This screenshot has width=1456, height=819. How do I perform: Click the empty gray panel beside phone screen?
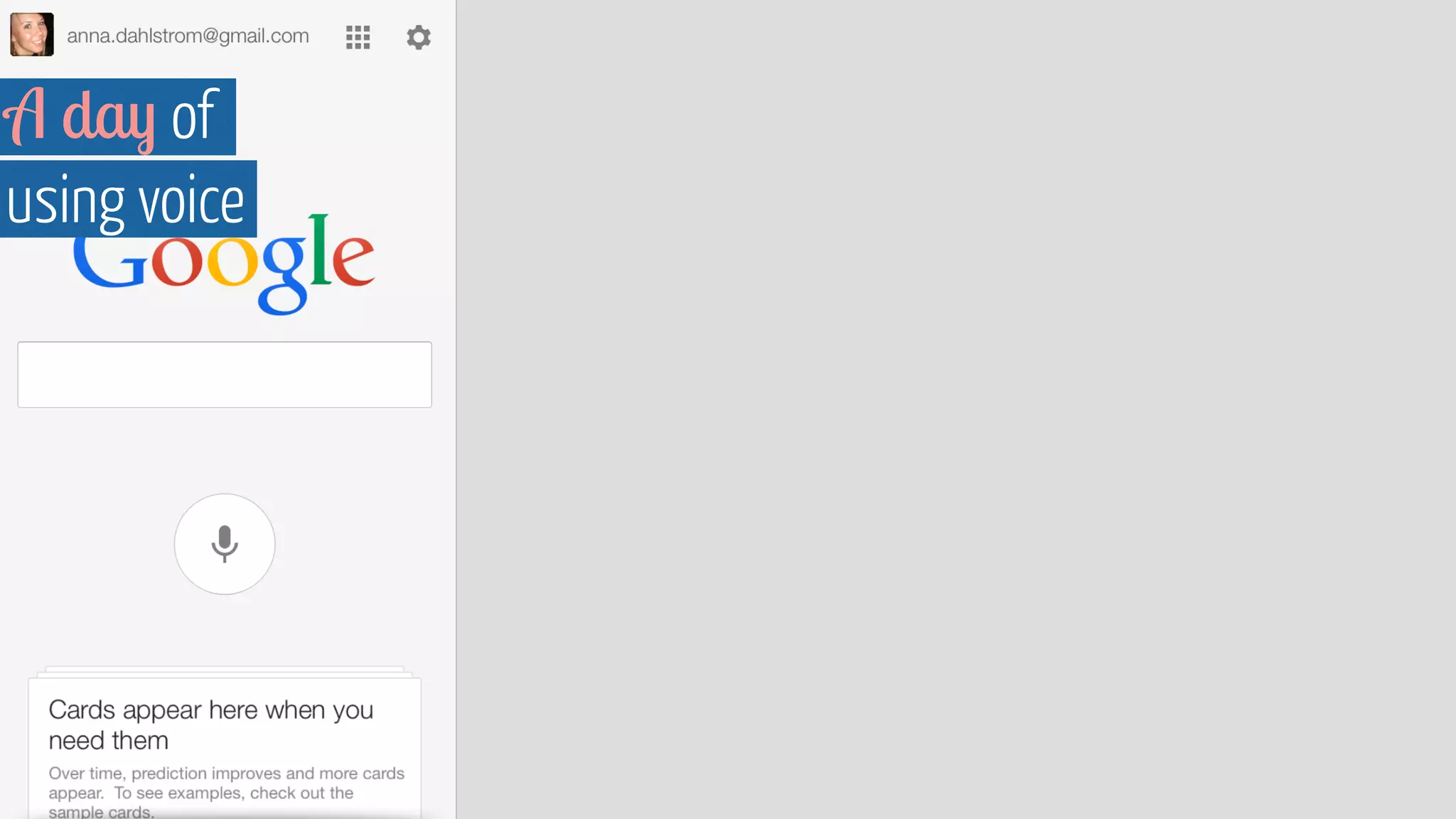956,409
